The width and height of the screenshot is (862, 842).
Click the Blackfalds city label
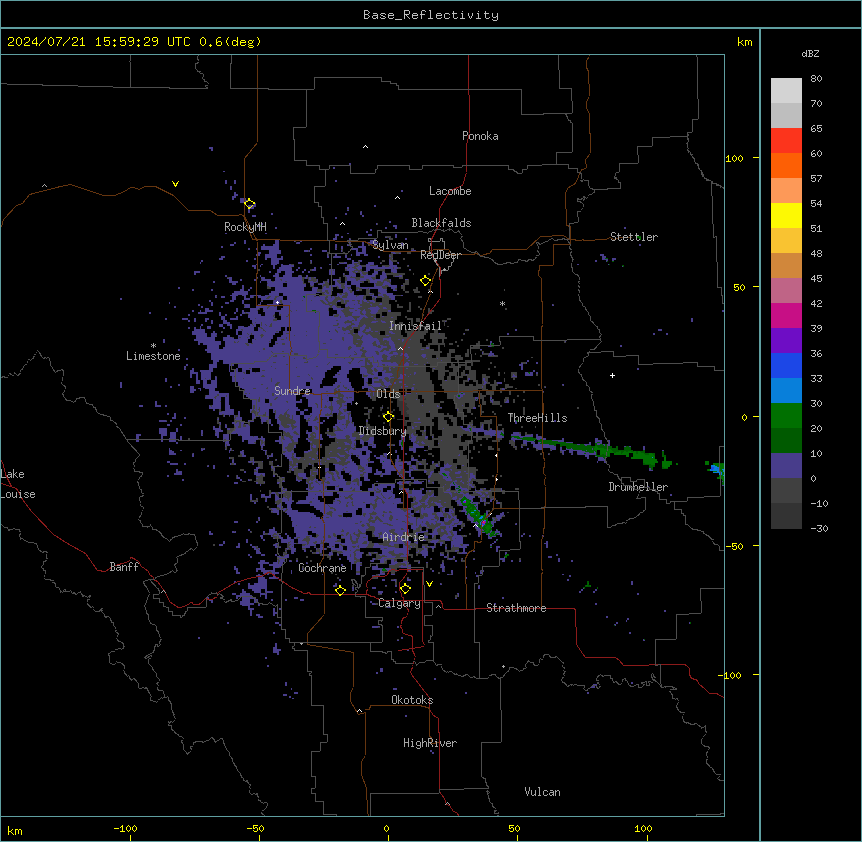pos(441,223)
